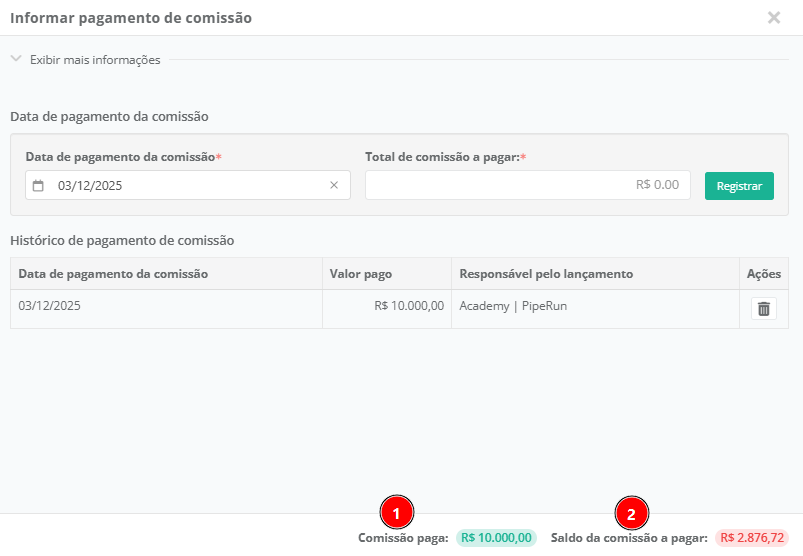This screenshot has height=556, width=803.
Task: Select the 03/12/2025 cell in history table
Action: tap(50, 306)
